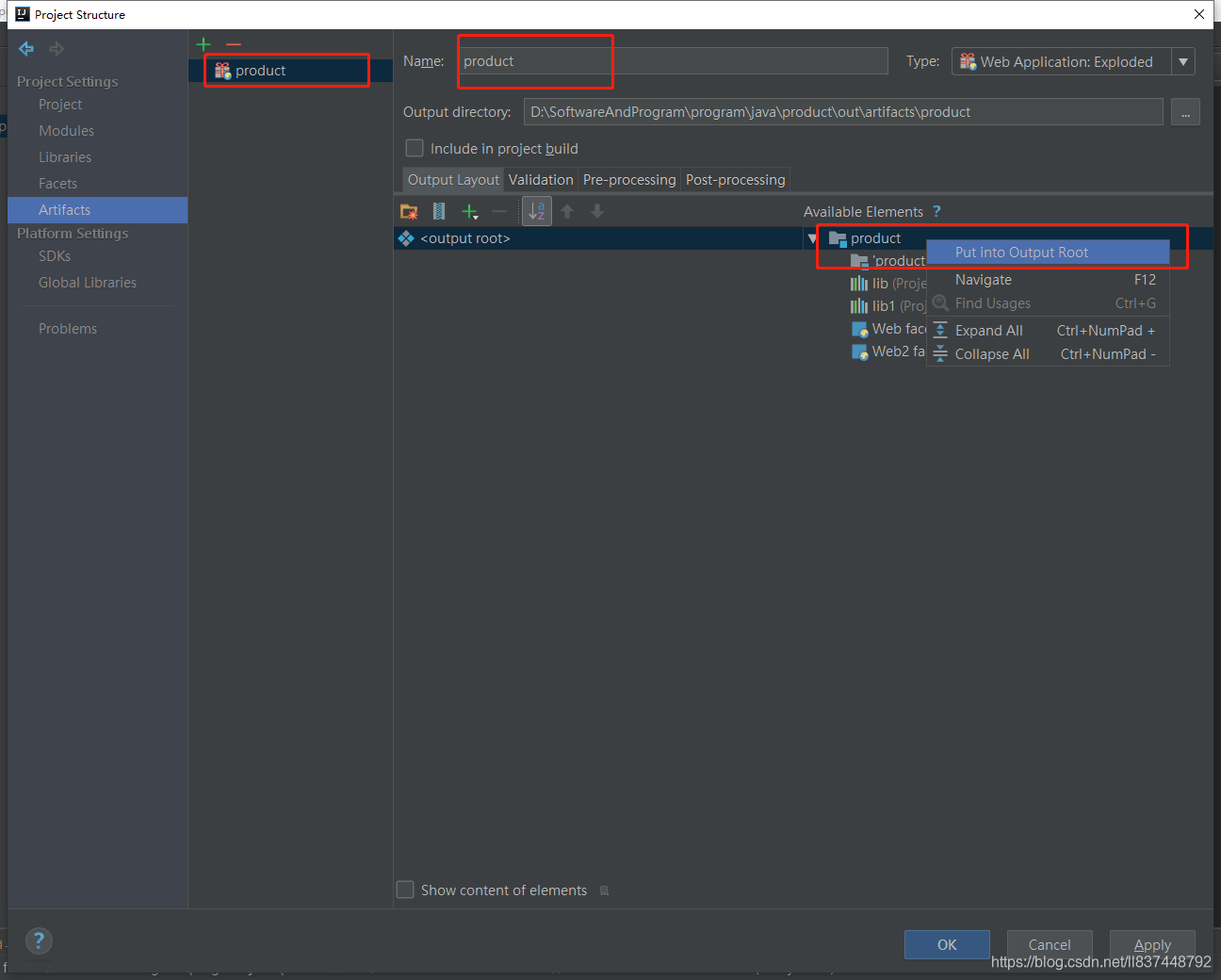Choose Expand All in the context menu
Image resolution: width=1221 pixels, height=980 pixels.
pyautogui.click(x=1048, y=331)
